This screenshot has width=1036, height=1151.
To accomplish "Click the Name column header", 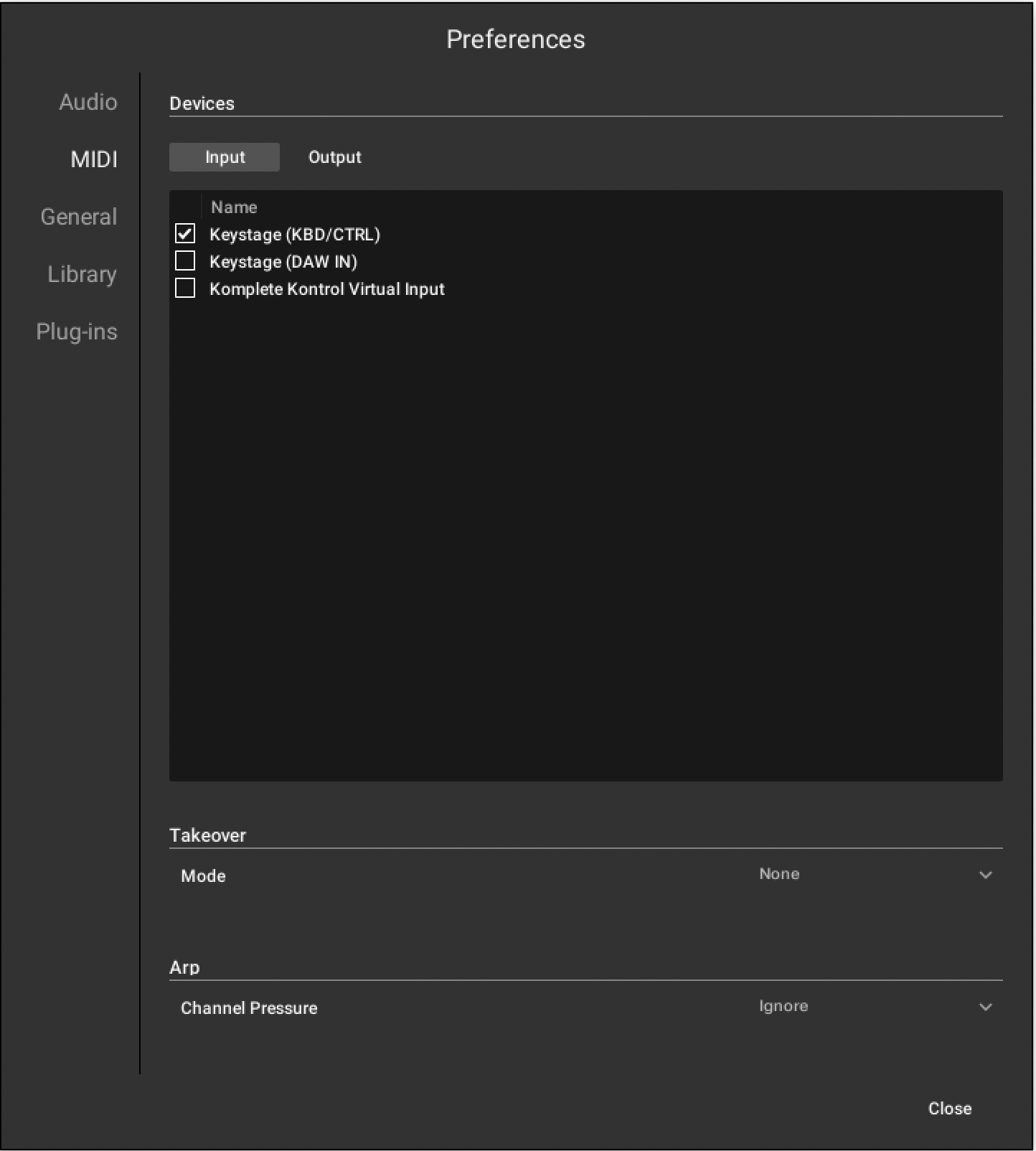I will (x=234, y=207).
